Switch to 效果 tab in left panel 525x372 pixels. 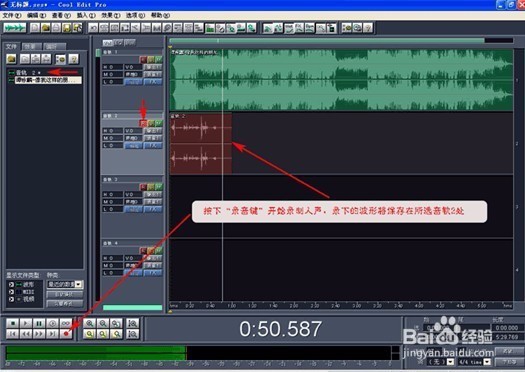tap(32, 47)
